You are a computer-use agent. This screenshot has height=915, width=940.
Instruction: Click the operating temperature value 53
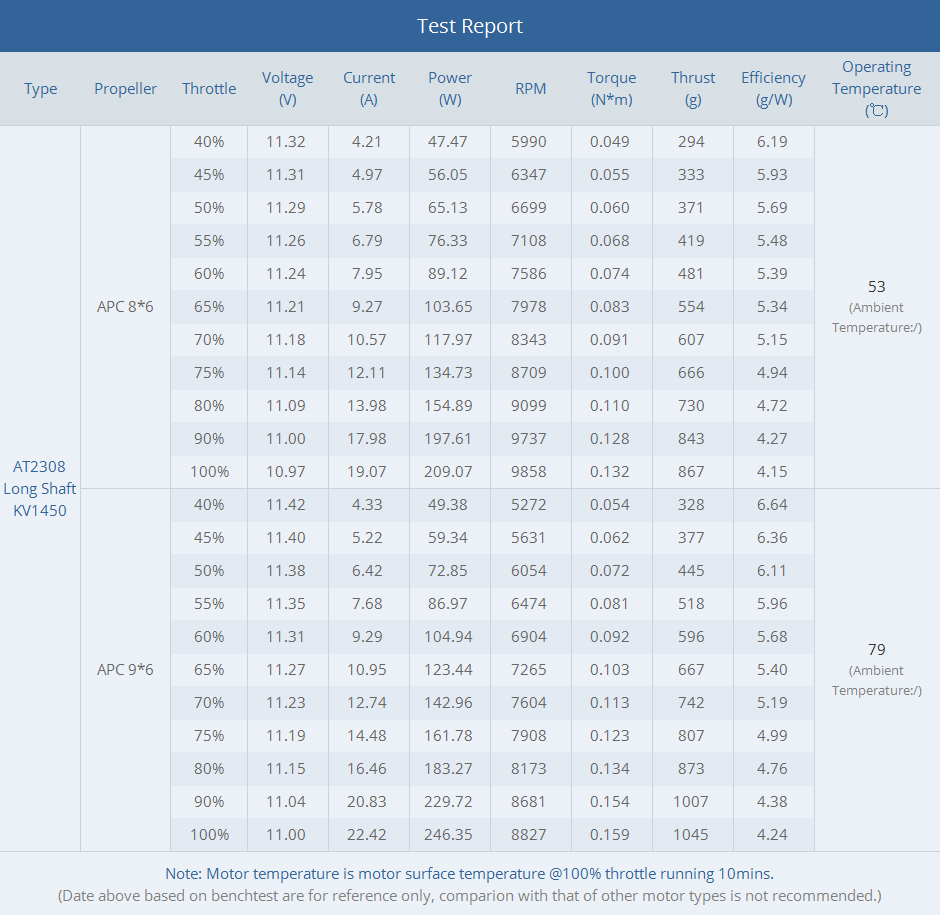coord(877,287)
